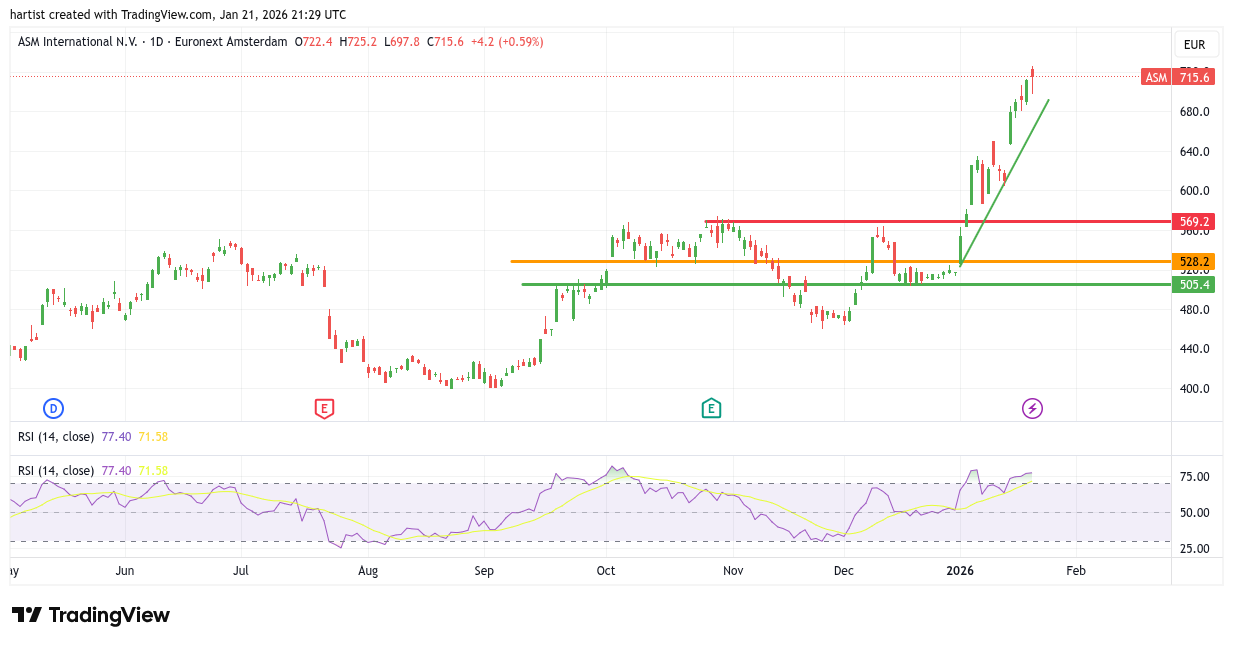Open the EUR currency selector

(1194, 45)
